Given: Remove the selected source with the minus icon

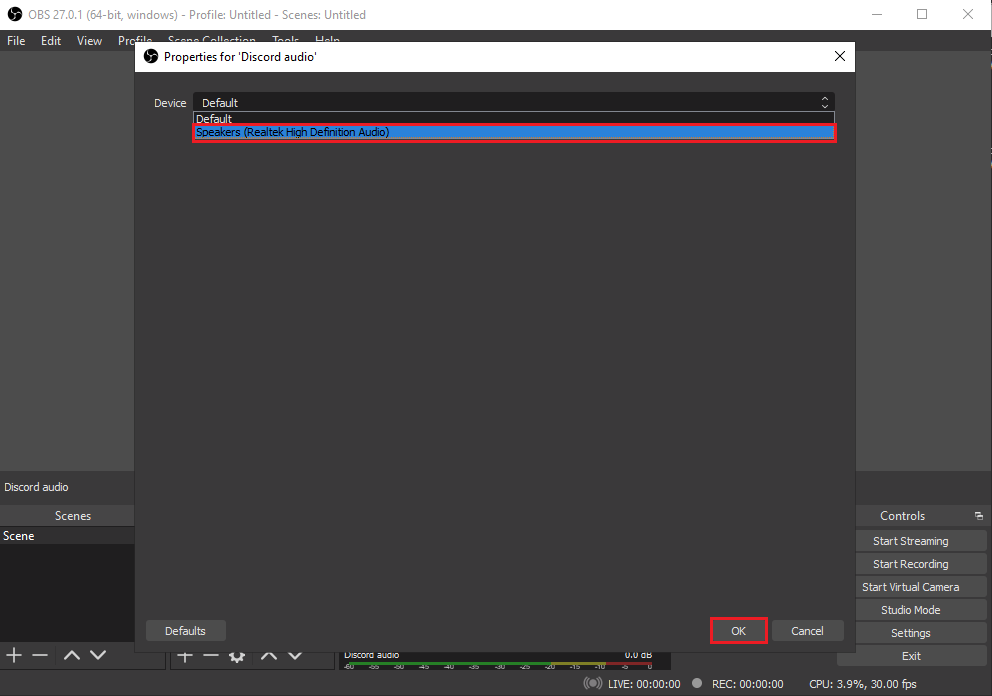Looking at the screenshot, I should (211, 656).
